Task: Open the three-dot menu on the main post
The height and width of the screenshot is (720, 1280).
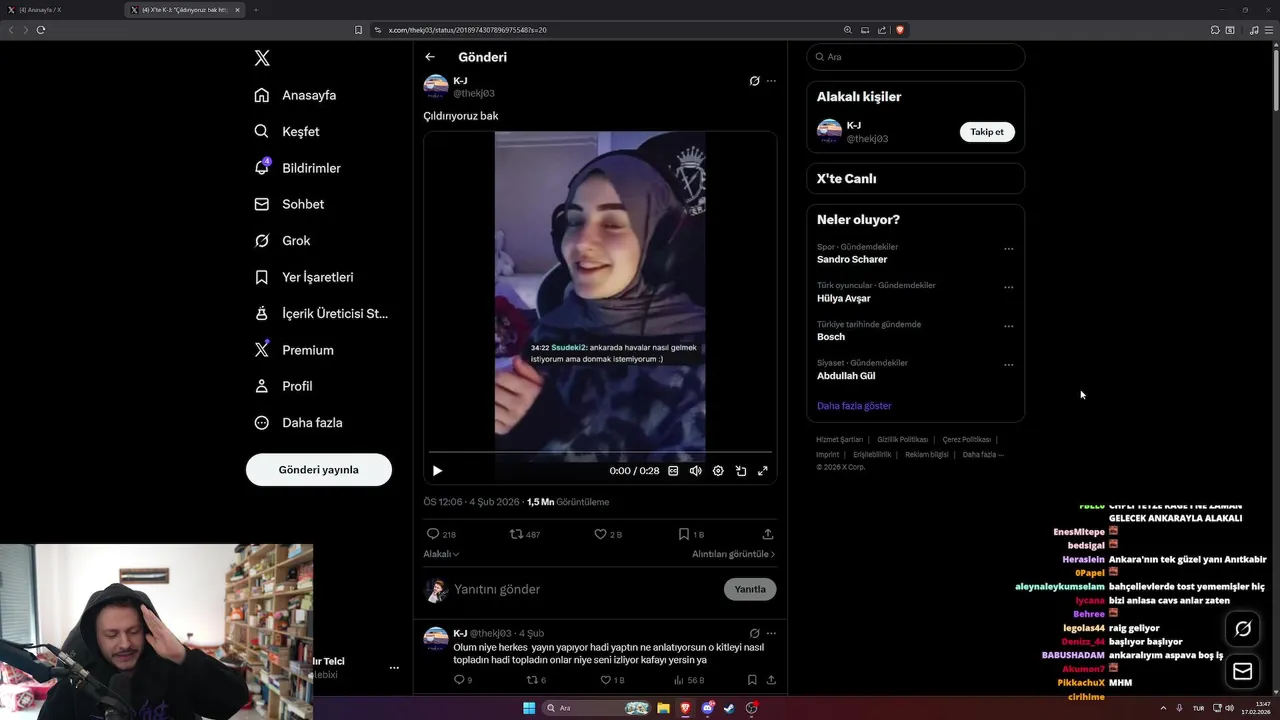Action: coord(771,81)
